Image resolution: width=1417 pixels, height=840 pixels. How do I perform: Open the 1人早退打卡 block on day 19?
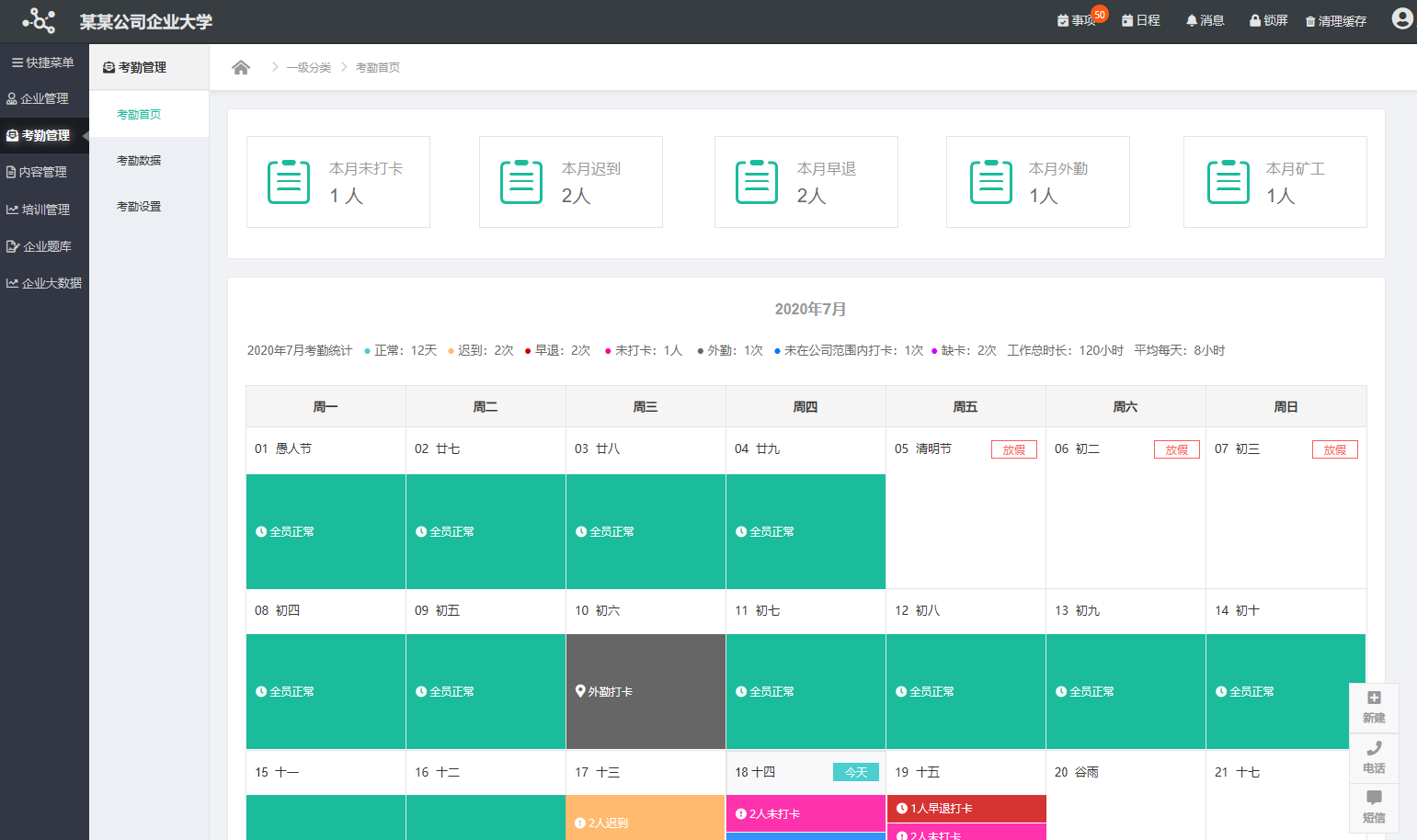pos(966,809)
